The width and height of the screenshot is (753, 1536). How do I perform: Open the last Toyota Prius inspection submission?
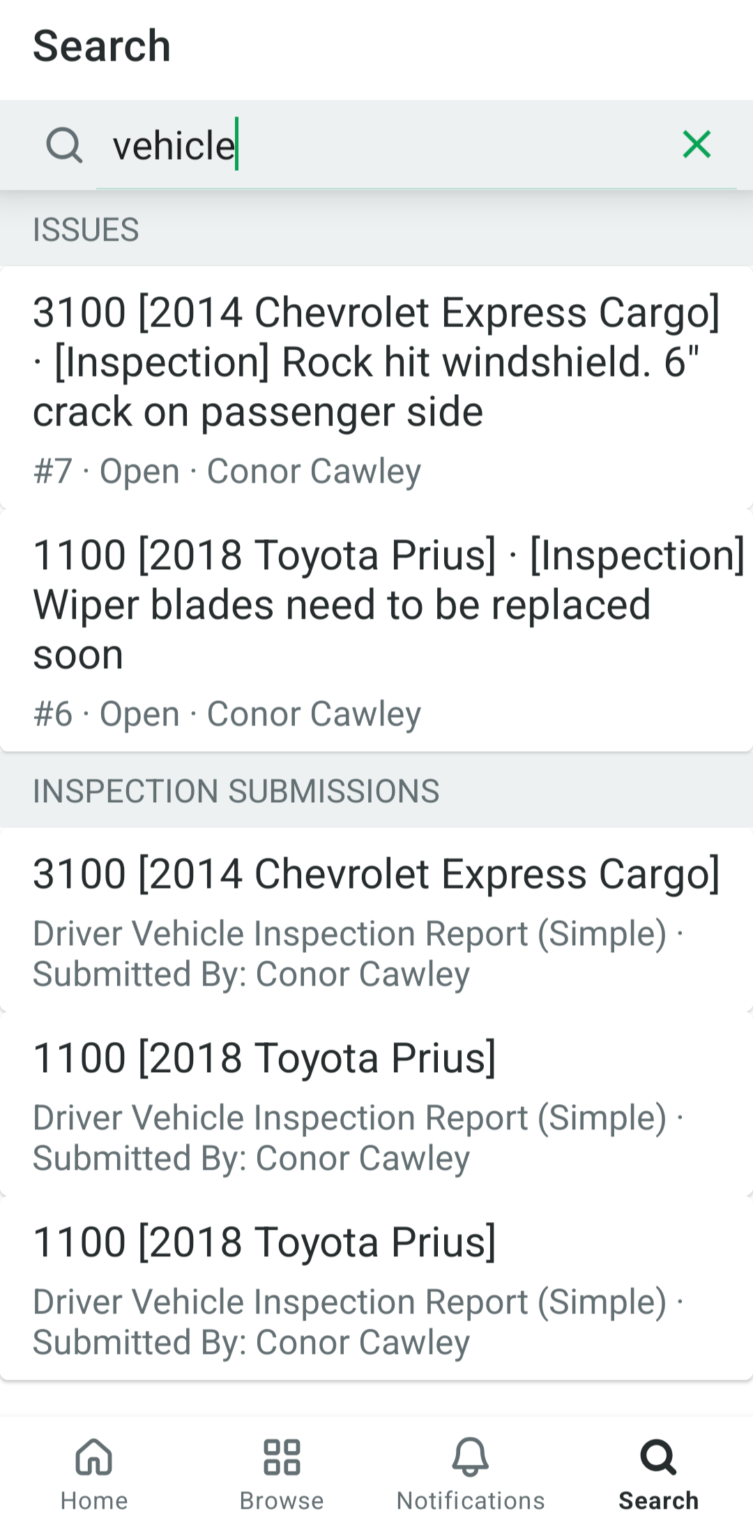click(376, 1288)
